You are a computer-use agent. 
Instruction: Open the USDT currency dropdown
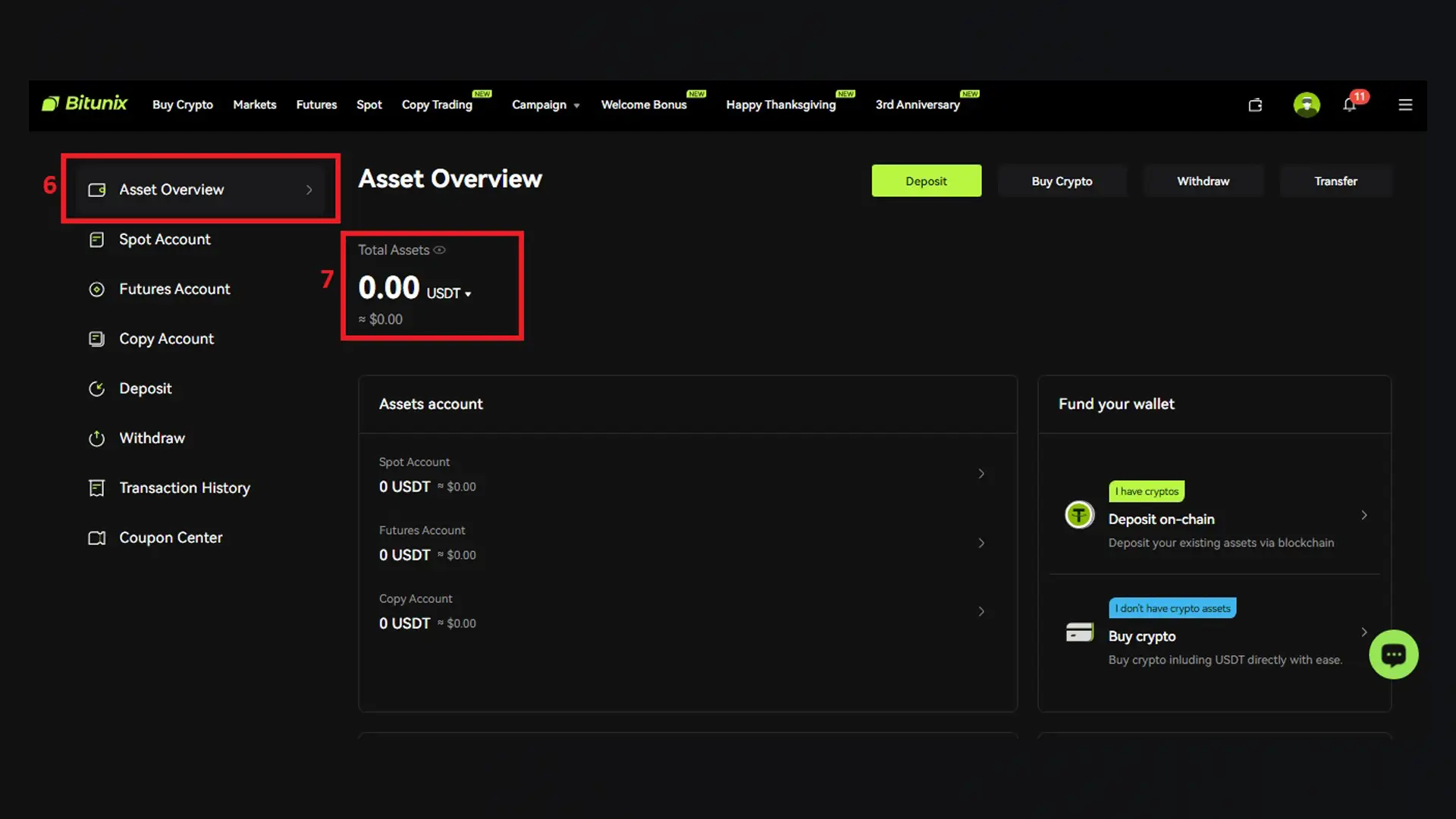[x=449, y=293]
